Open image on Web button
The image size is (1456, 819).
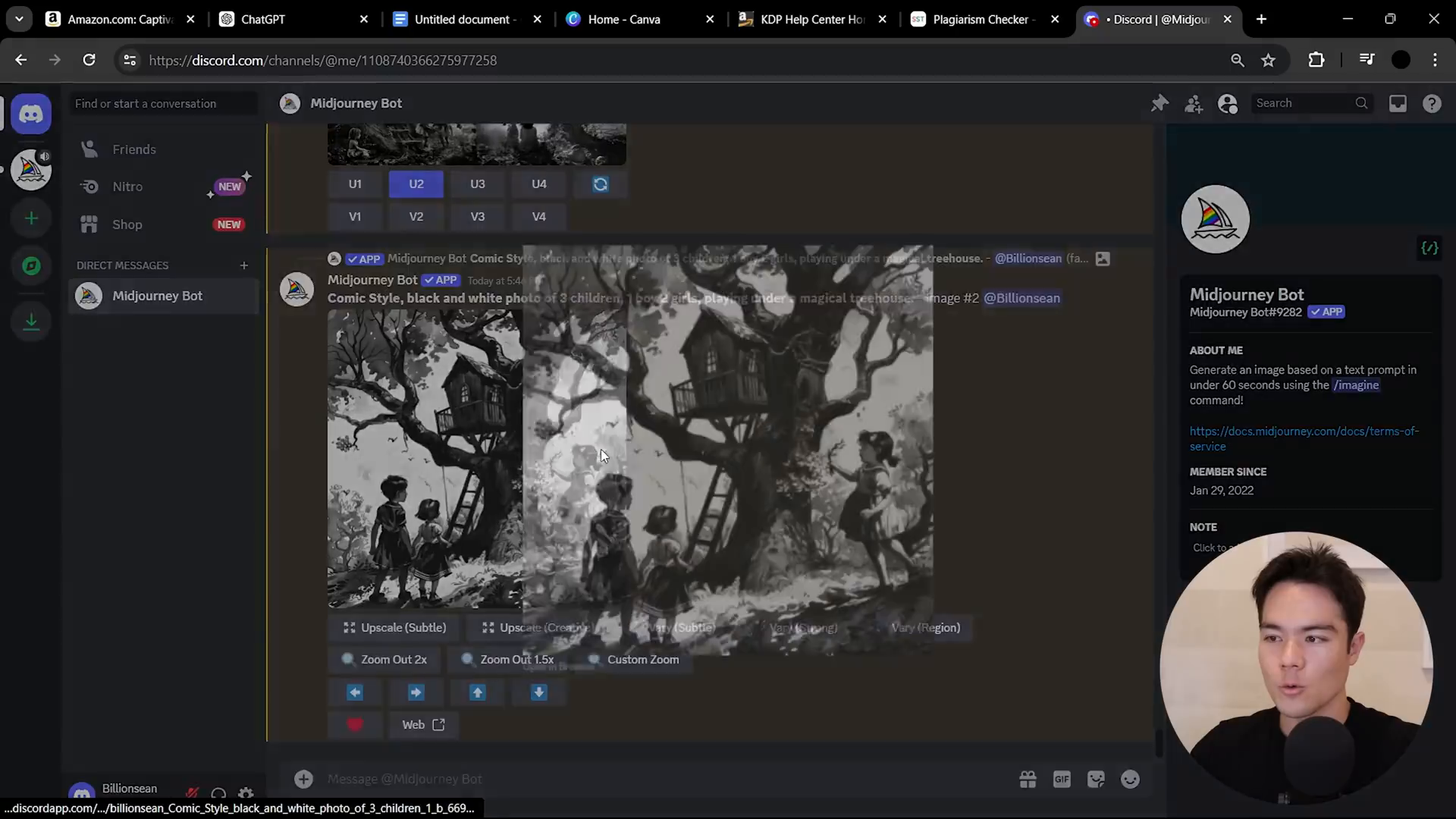[x=423, y=725]
